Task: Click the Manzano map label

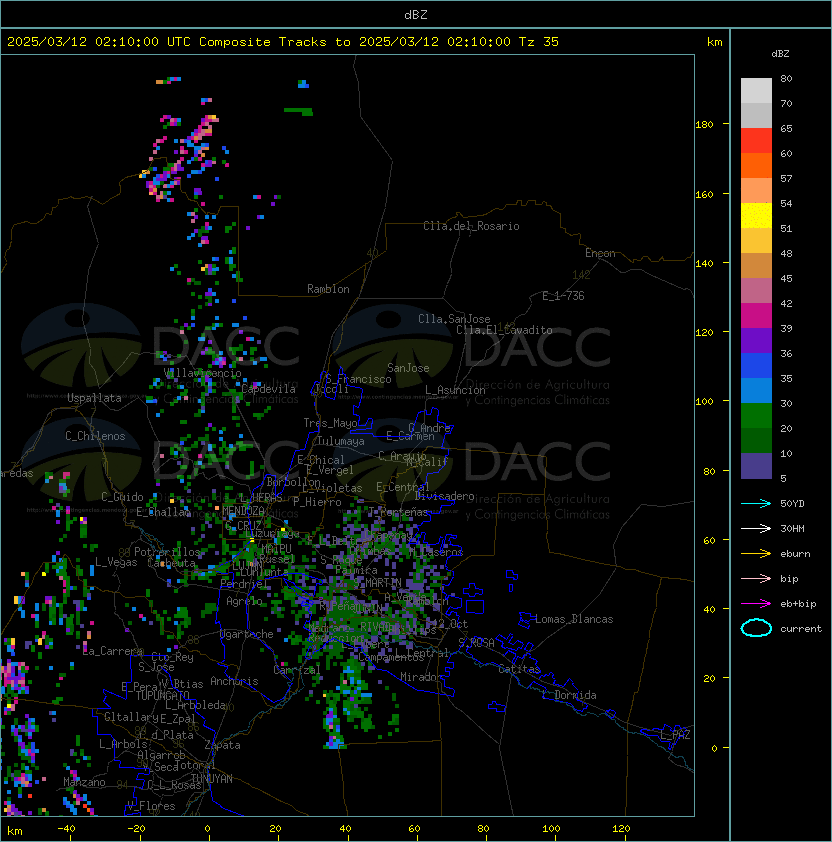Action: click(x=84, y=782)
